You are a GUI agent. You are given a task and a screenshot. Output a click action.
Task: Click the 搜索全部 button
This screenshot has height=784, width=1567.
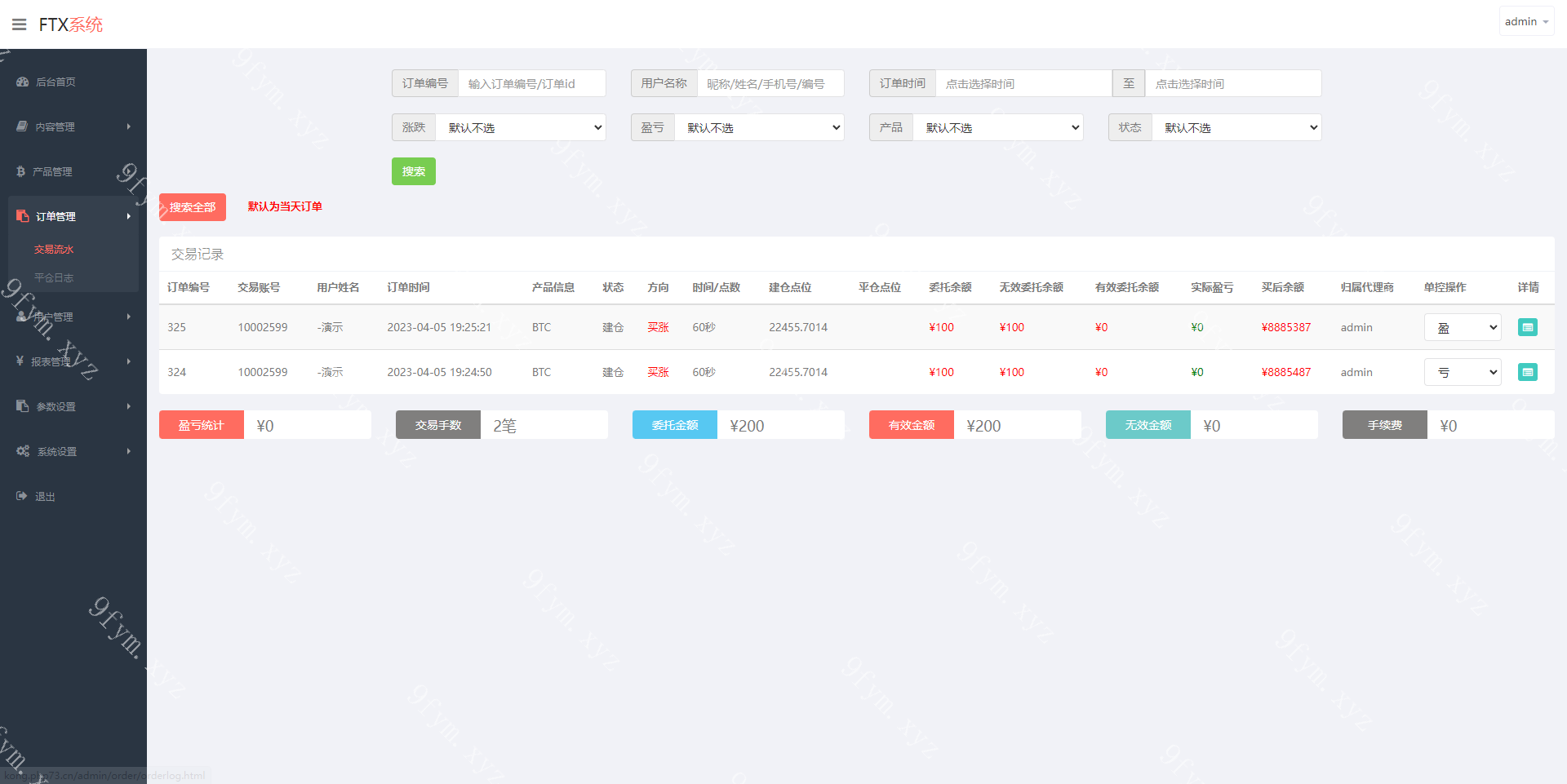click(x=193, y=207)
